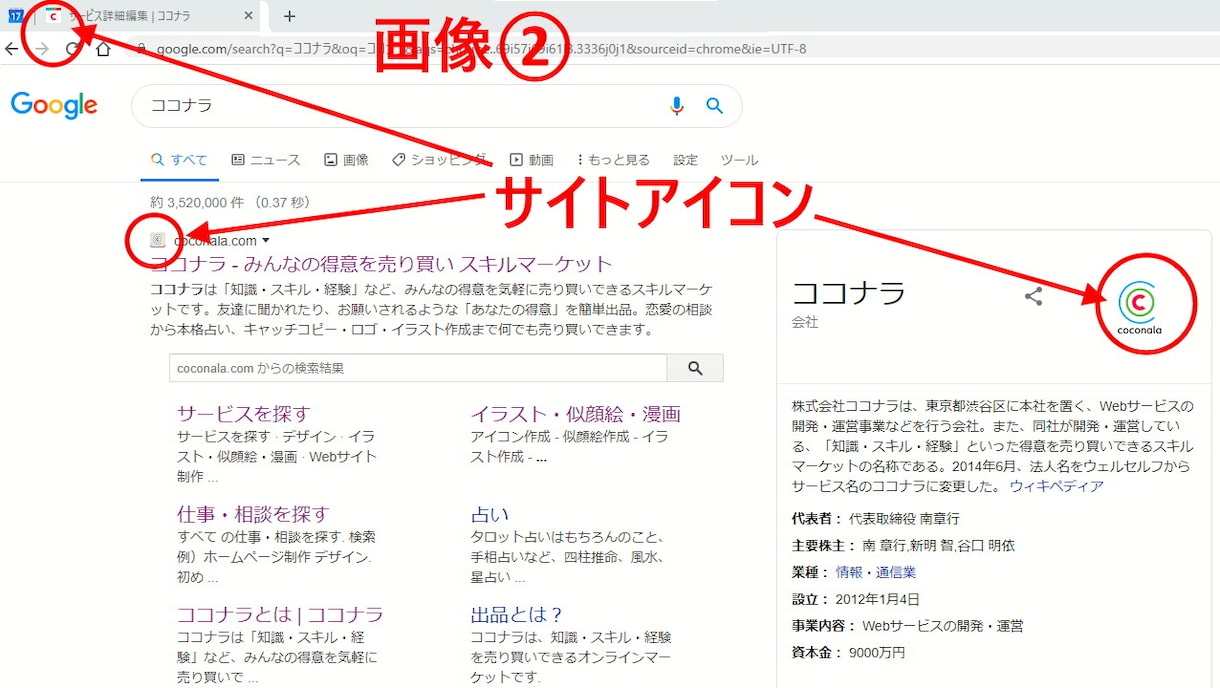Click the ココナラ knowledge panel title
The height and width of the screenshot is (688, 1220).
pyautogui.click(x=848, y=293)
